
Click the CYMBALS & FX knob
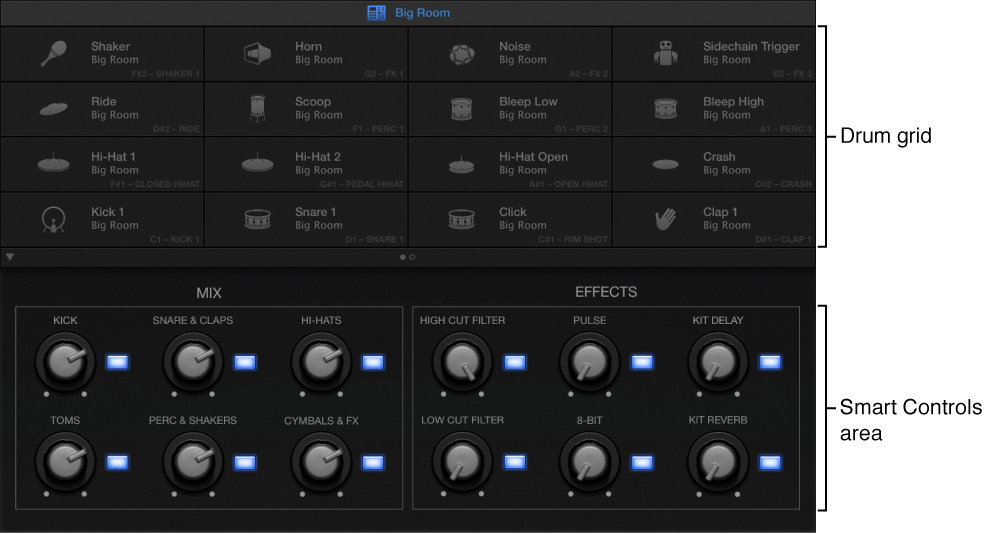pos(321,463)
